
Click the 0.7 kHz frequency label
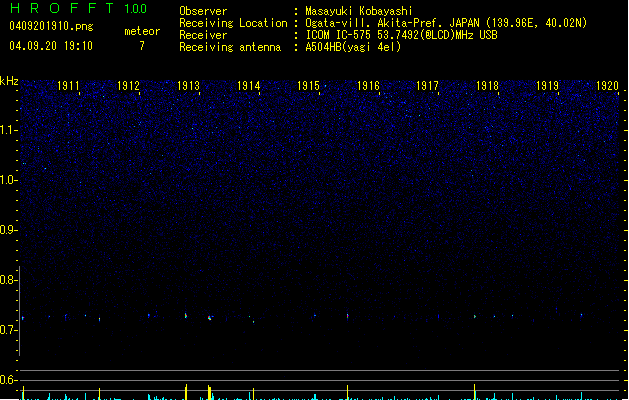[8, 330]
